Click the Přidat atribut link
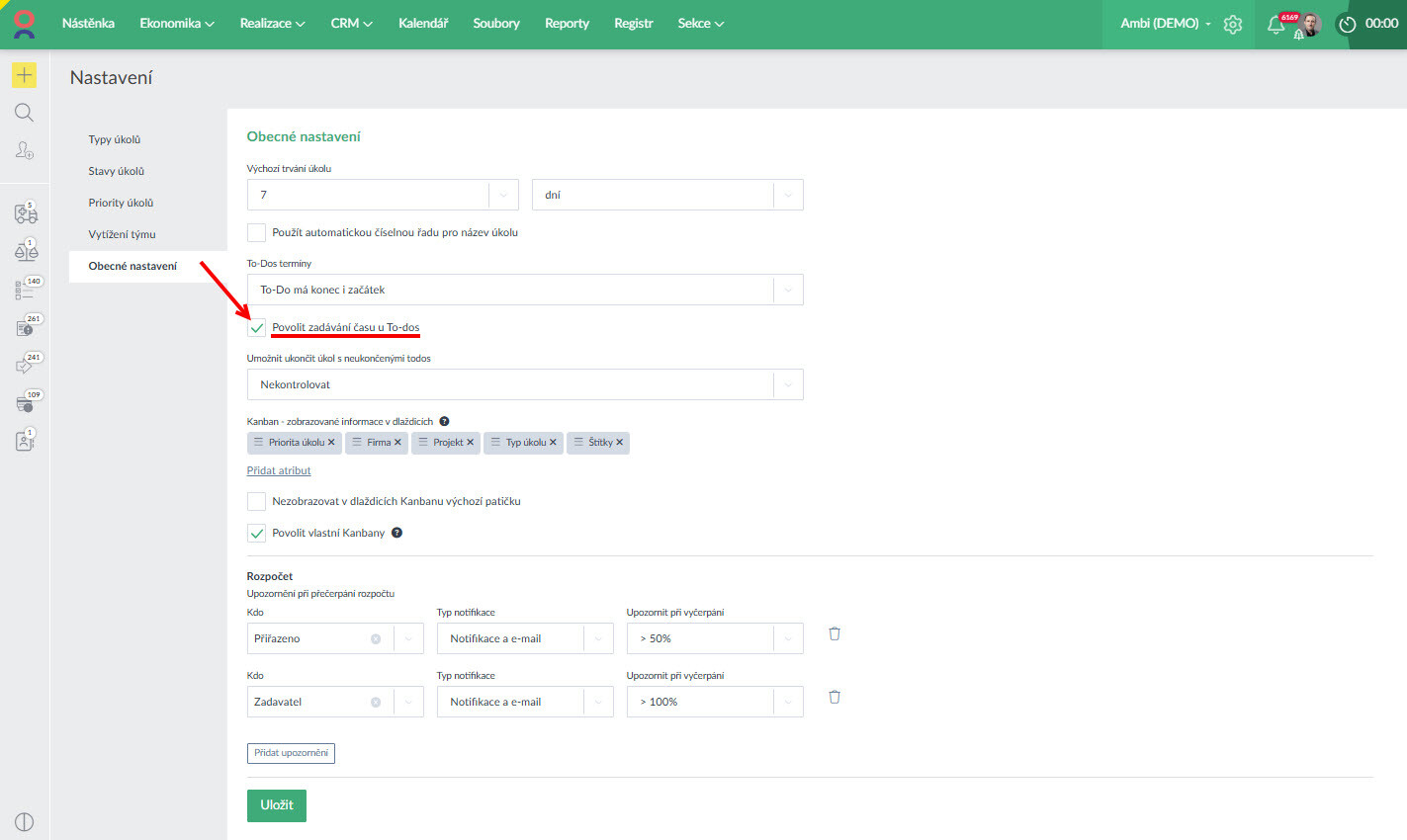 click(x=279, y=471)
